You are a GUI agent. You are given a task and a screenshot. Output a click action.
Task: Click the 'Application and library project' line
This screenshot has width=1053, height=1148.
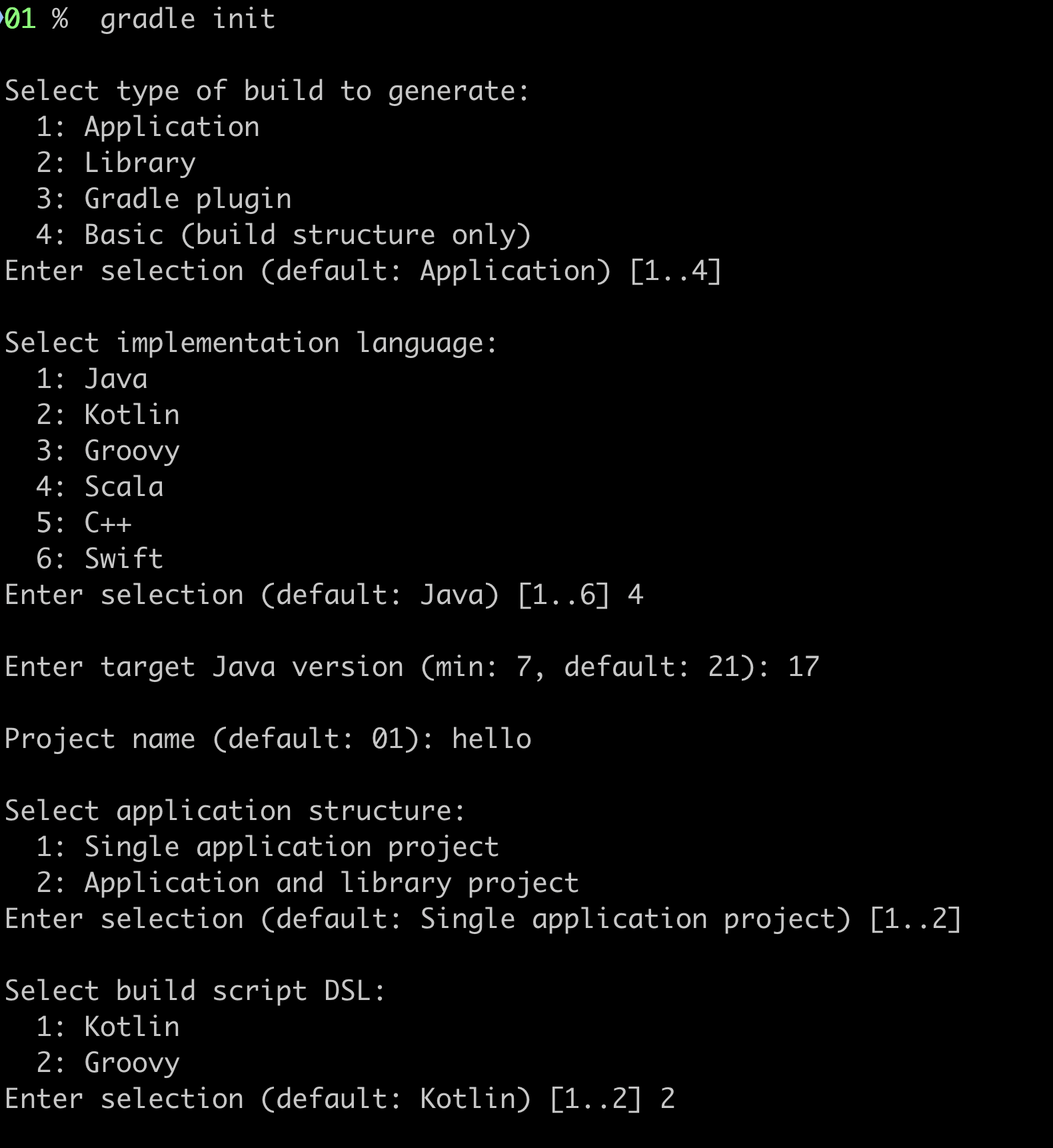pyautogui.click(x=307, y=883)
